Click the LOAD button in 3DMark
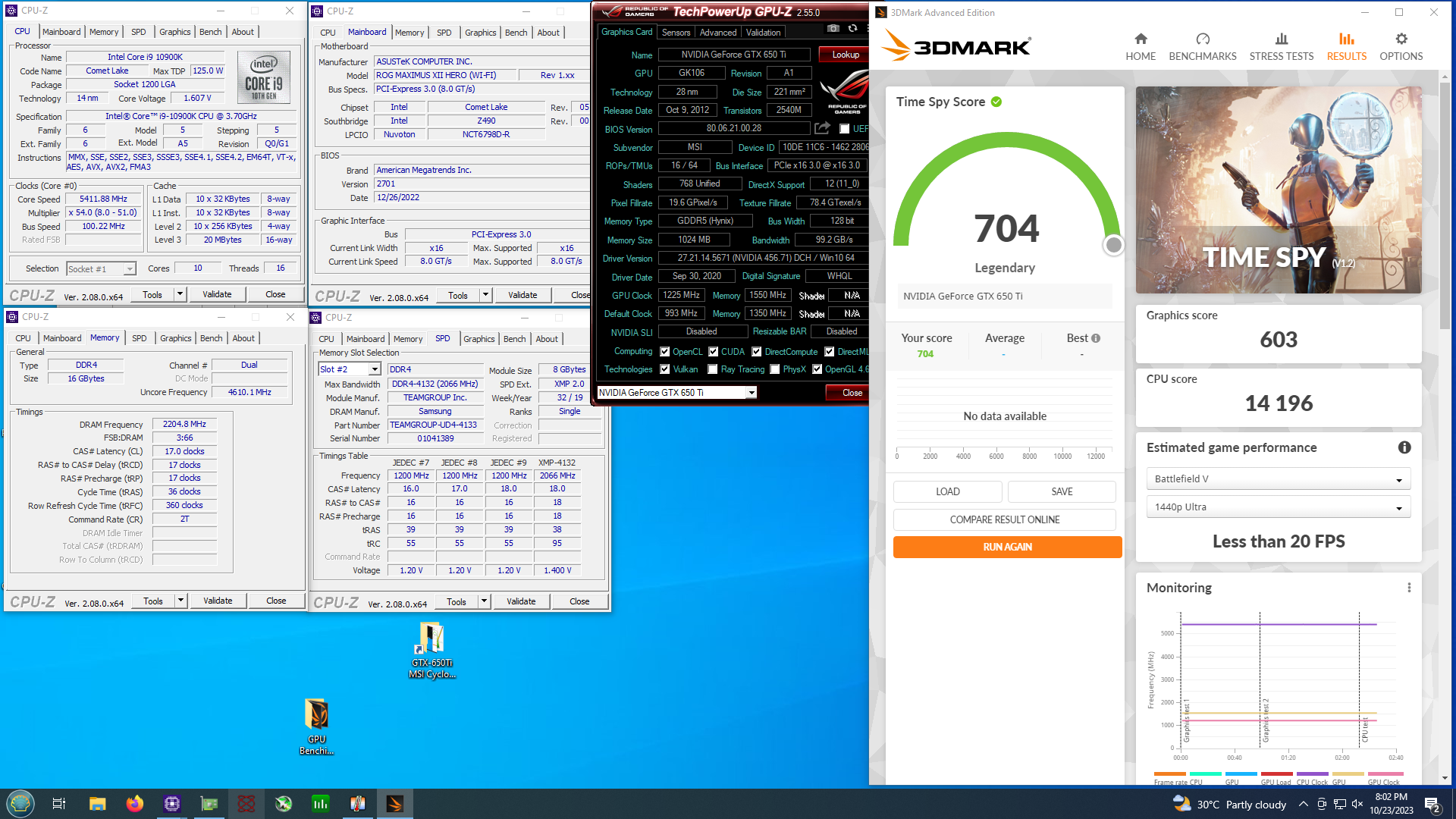The image size is (1456, 819). [x=948, y=491]
